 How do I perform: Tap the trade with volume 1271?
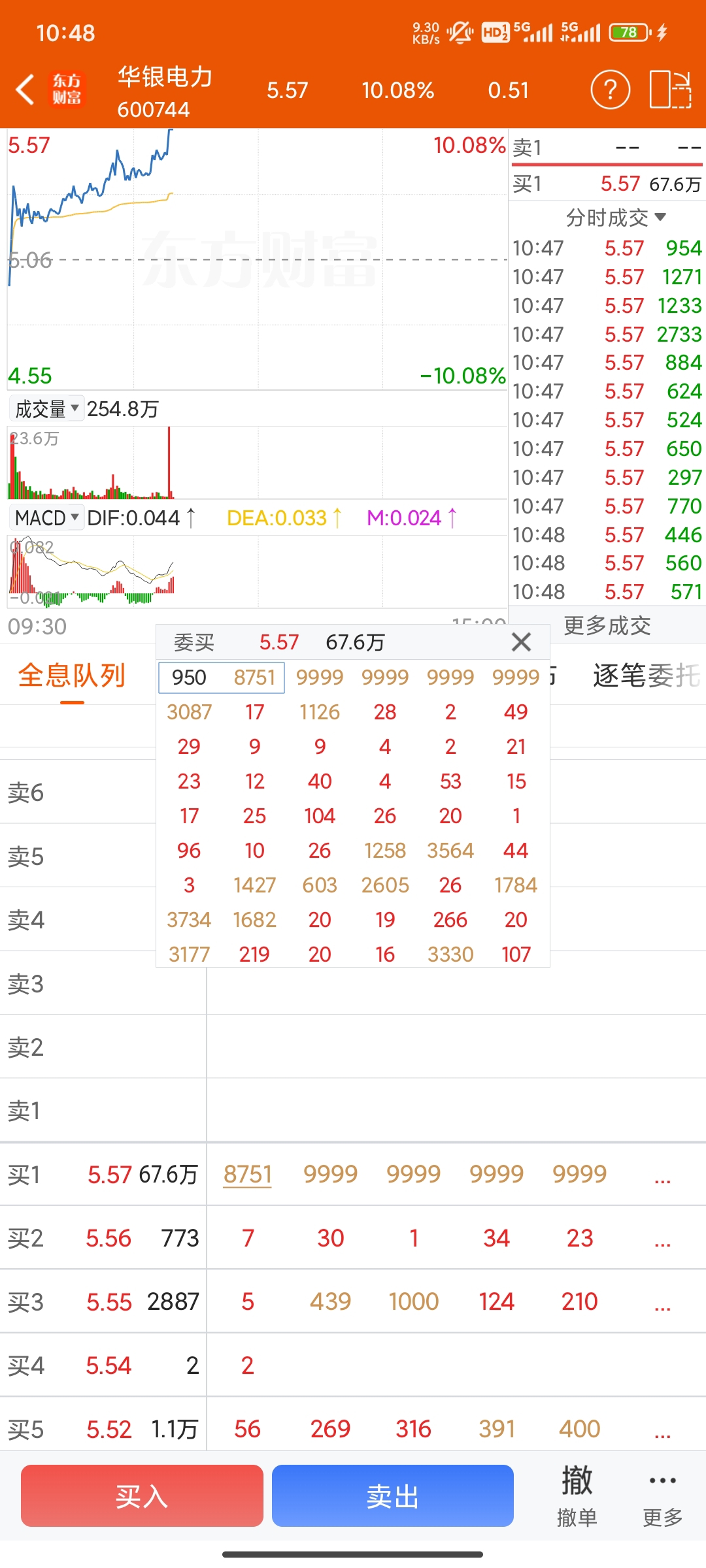(682, 277)
